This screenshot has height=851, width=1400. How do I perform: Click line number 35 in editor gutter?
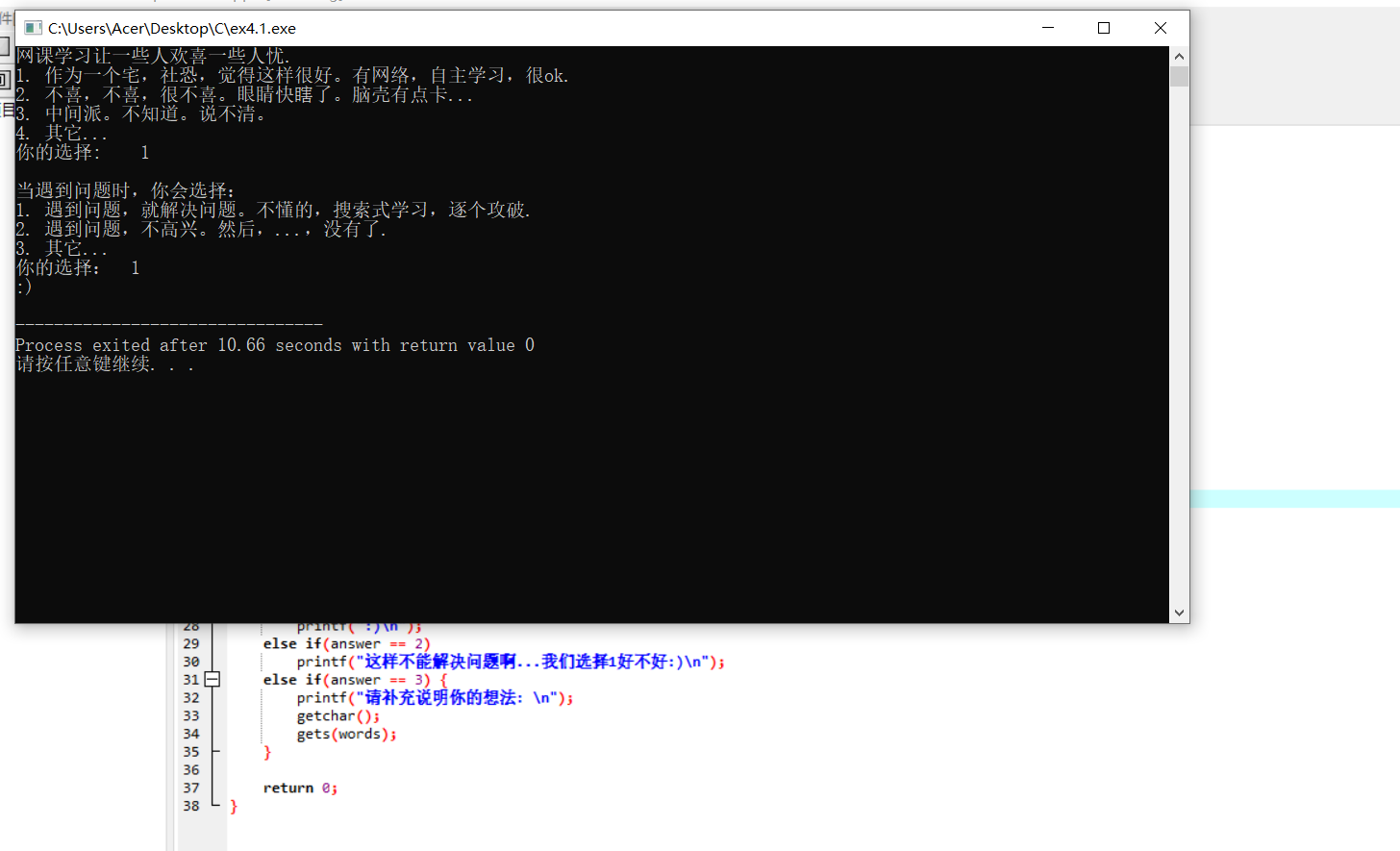point(191,752)
